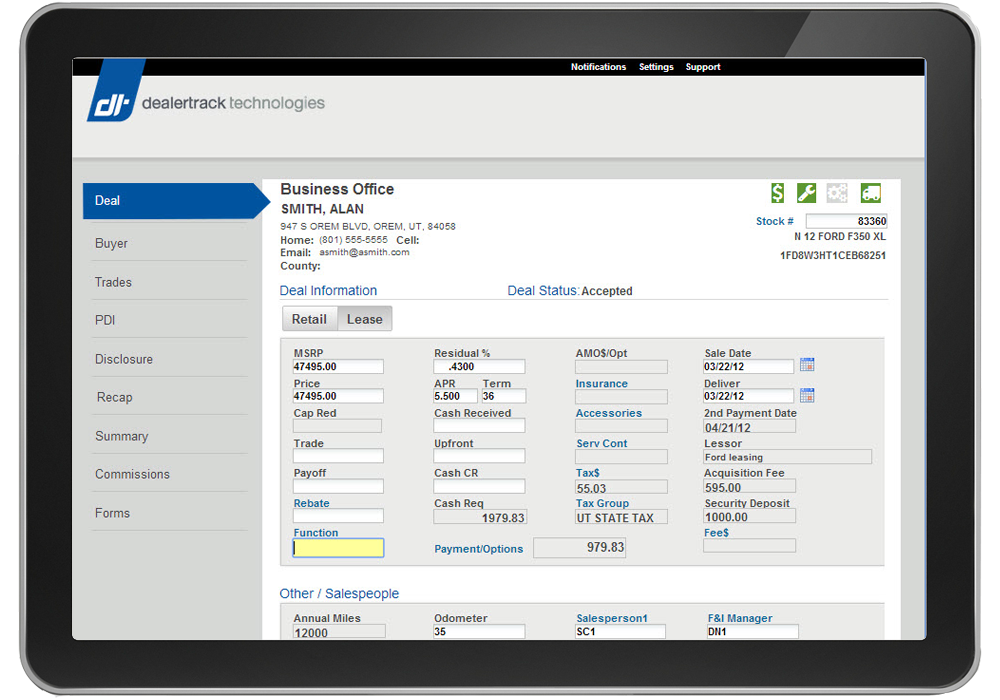Screen dimensions: 1000x700
Task: Click the Salesperson1 link
Action: [x=612, y=618]
